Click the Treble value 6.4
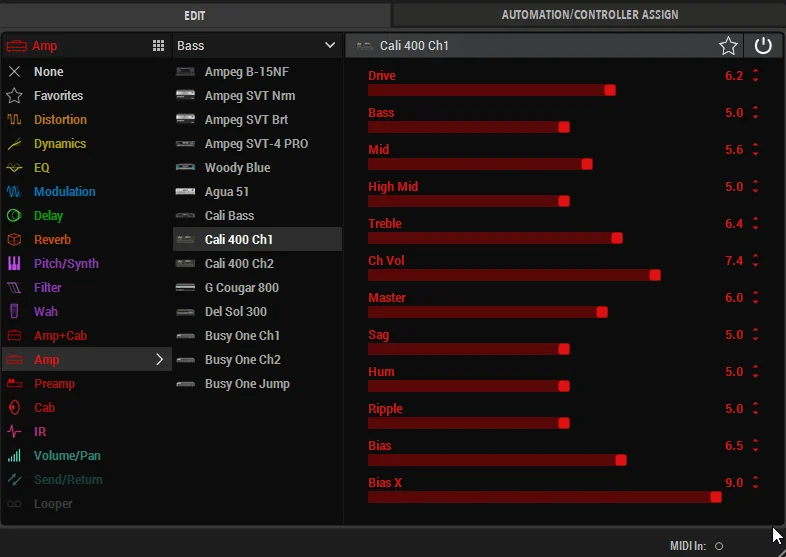 734,224
